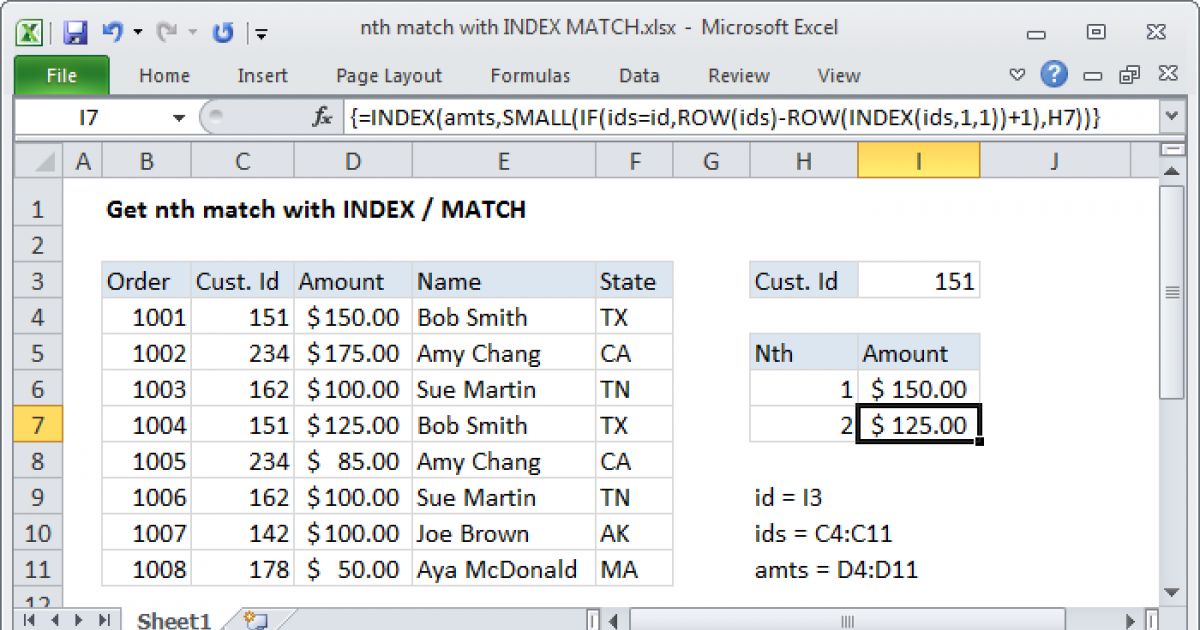Click the Undo arrow icon
Viewport: 1200px width, 630px height.
tap(111, 31)
